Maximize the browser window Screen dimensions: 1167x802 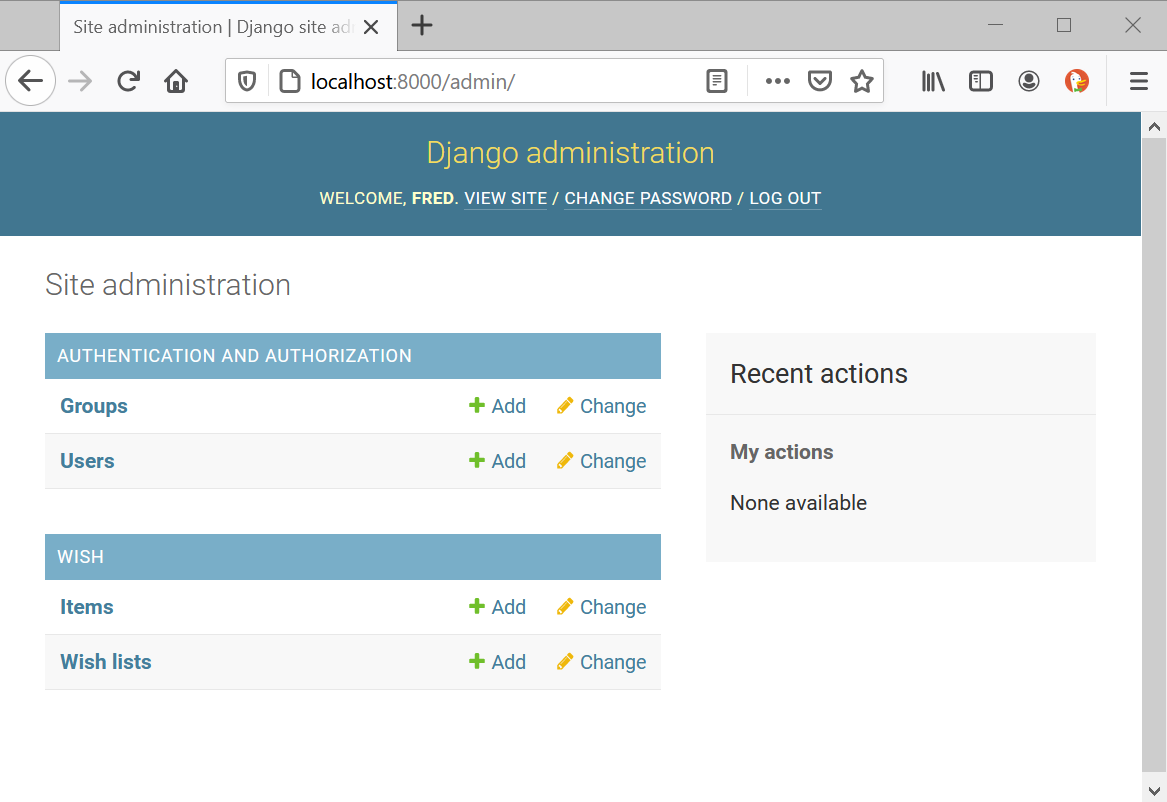pyautogui.click(x=1064, y=25)
